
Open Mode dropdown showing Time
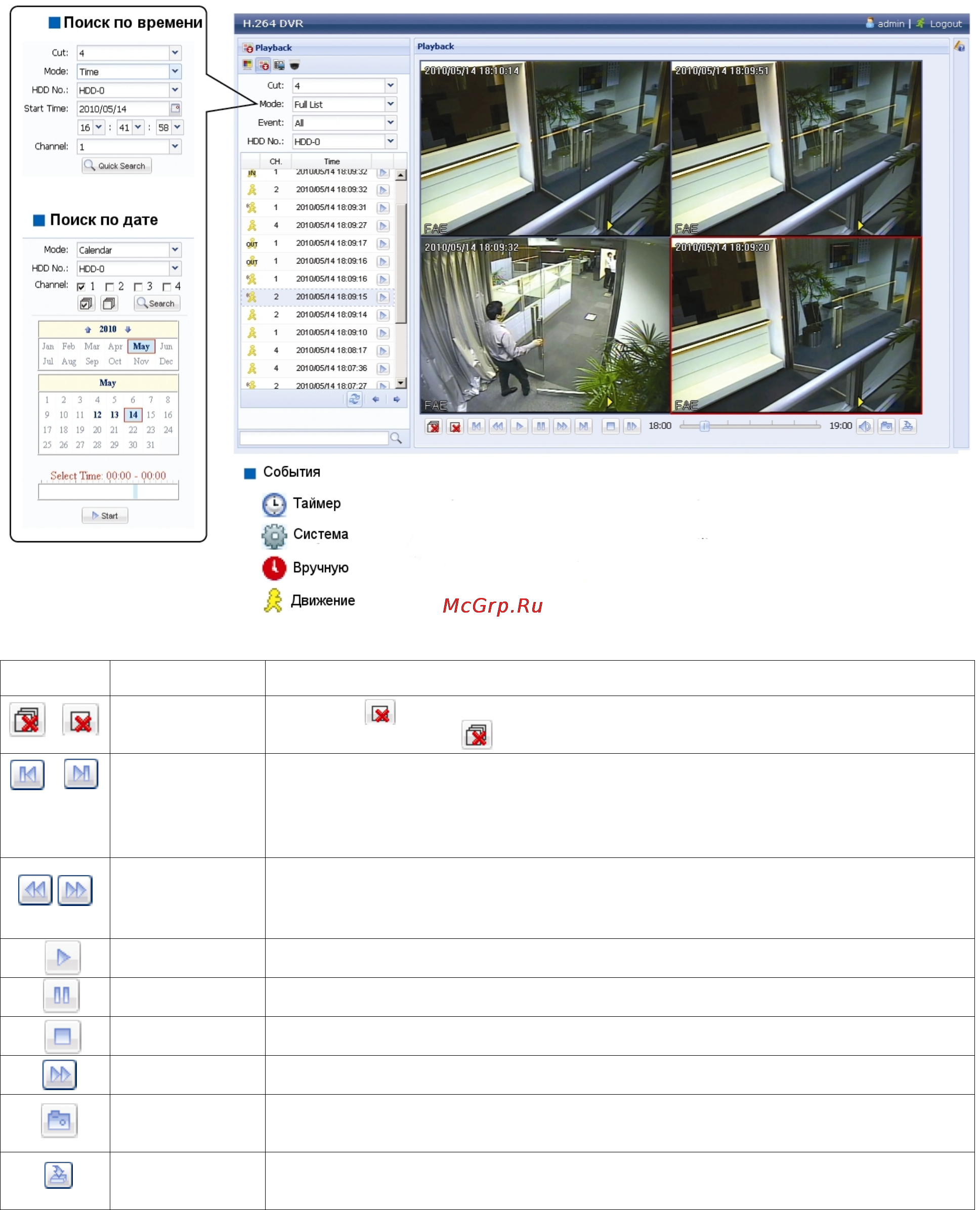[176, 72]
